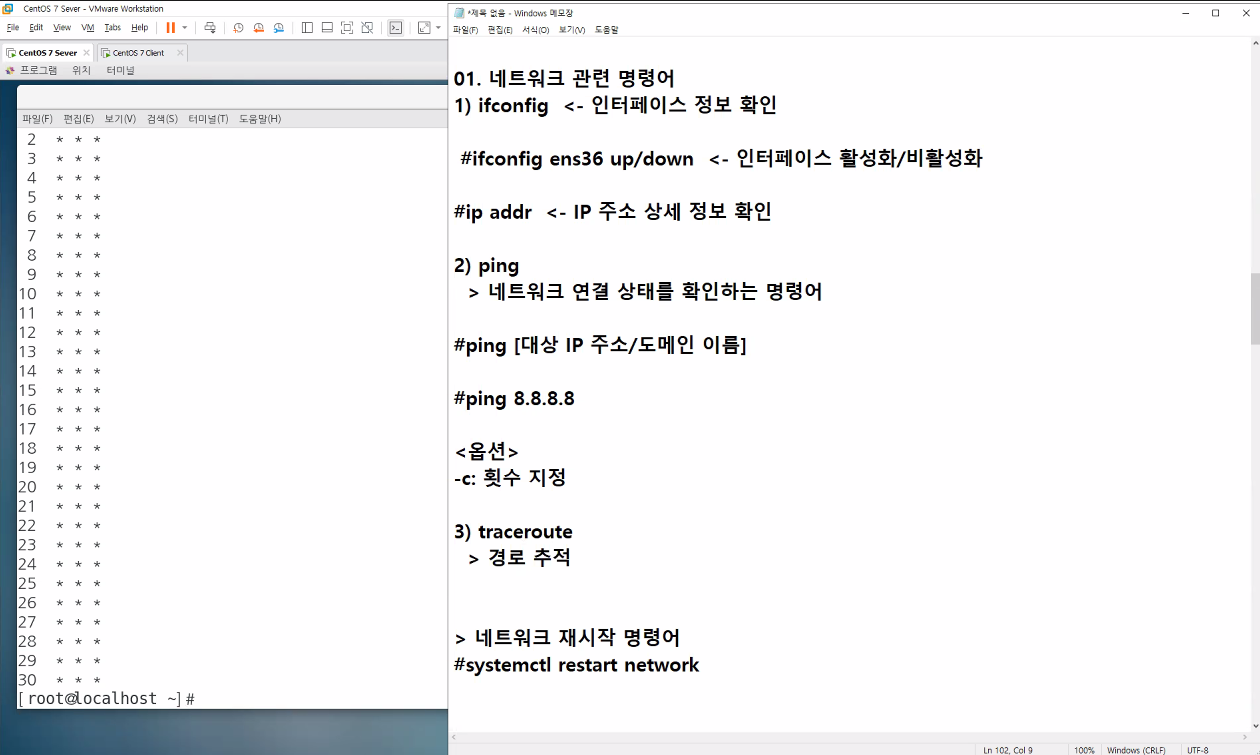
Task: Click the Notepad icon in its title bar
Action: 459,13
